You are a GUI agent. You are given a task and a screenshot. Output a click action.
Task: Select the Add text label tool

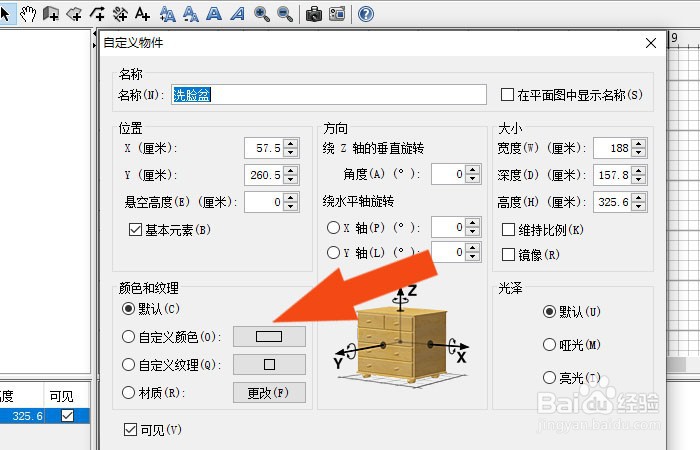point(142,14)
